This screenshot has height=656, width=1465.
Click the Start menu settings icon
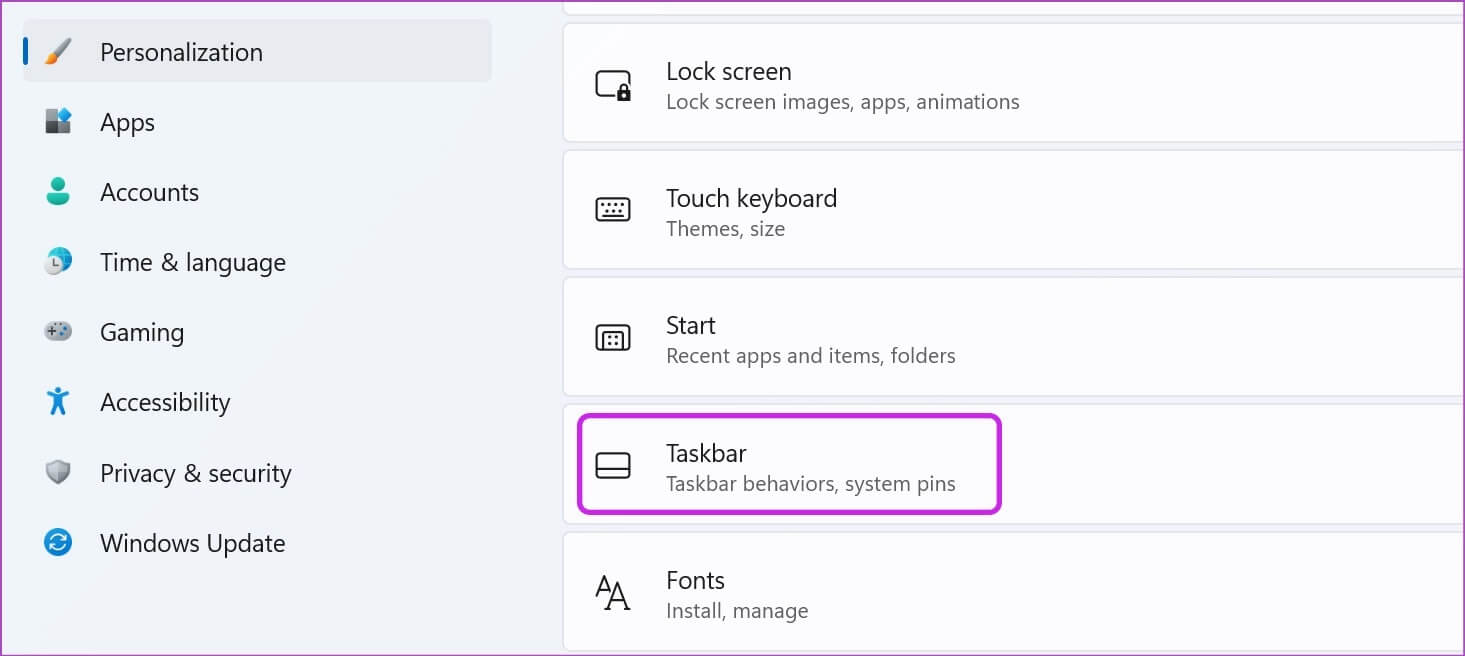pyautogui.click(x=613, y=338)
